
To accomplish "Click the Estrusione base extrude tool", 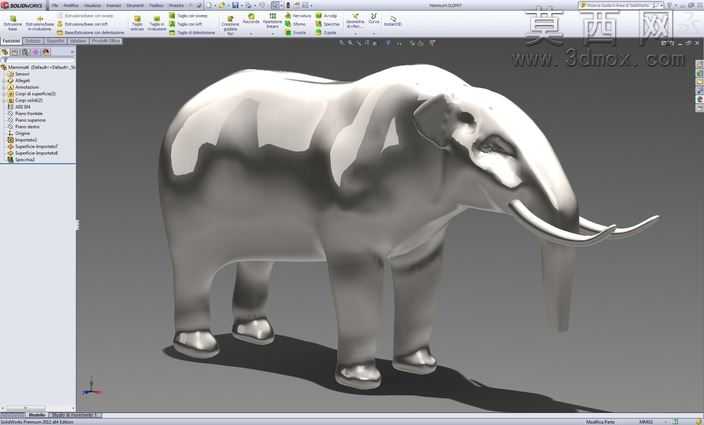I will [x=13, y=23].
